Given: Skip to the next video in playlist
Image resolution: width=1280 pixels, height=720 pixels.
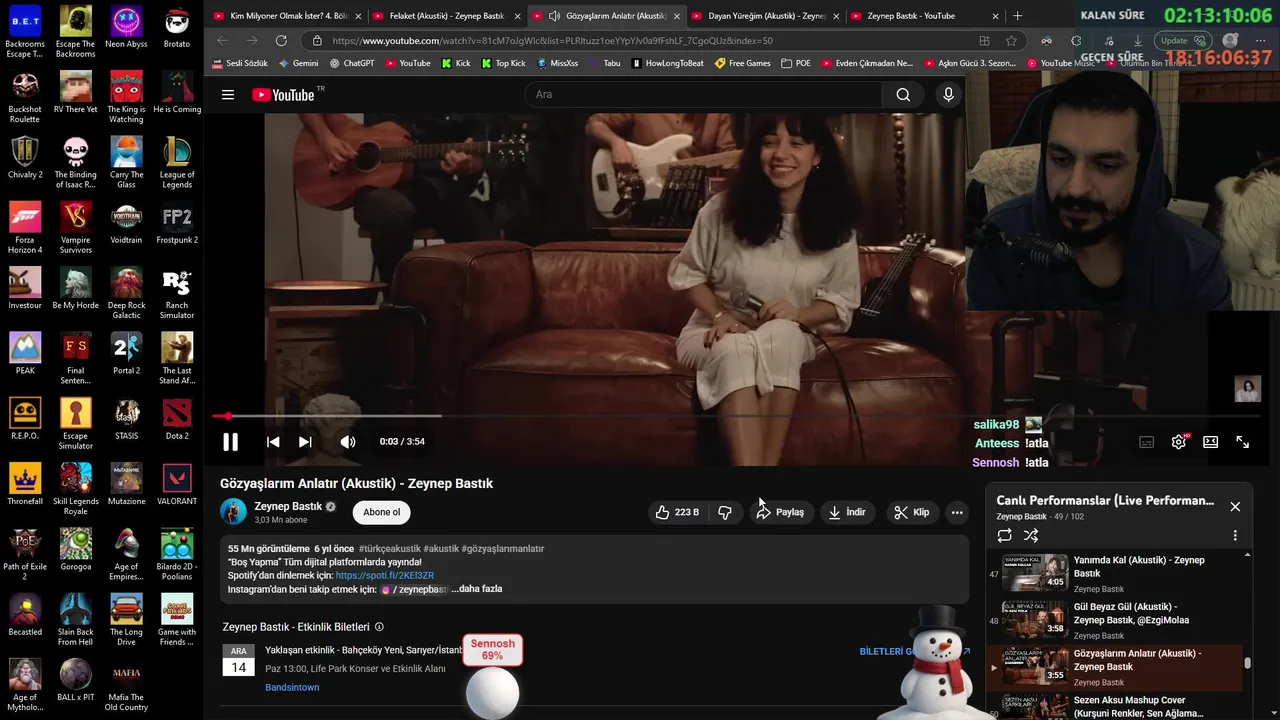Looking at the screenshot, I should (x=305, y=442).
